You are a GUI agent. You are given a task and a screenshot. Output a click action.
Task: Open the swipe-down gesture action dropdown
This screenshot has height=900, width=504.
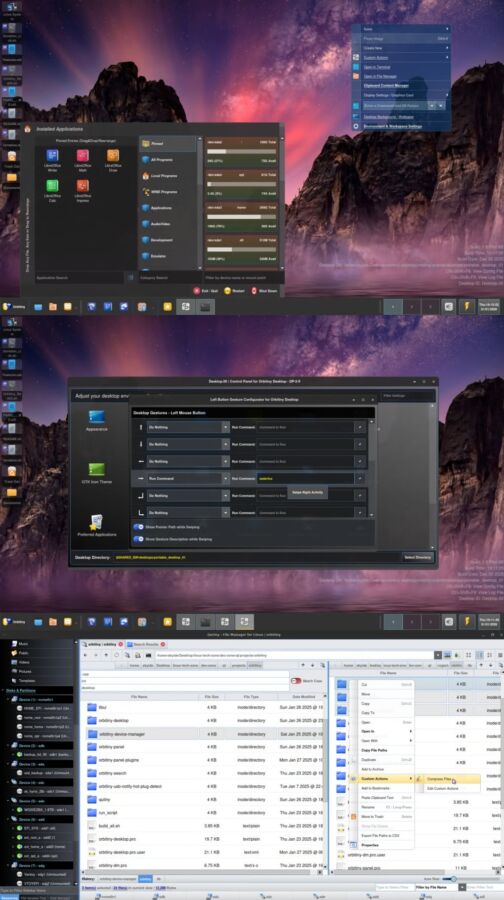click(188, 444)
